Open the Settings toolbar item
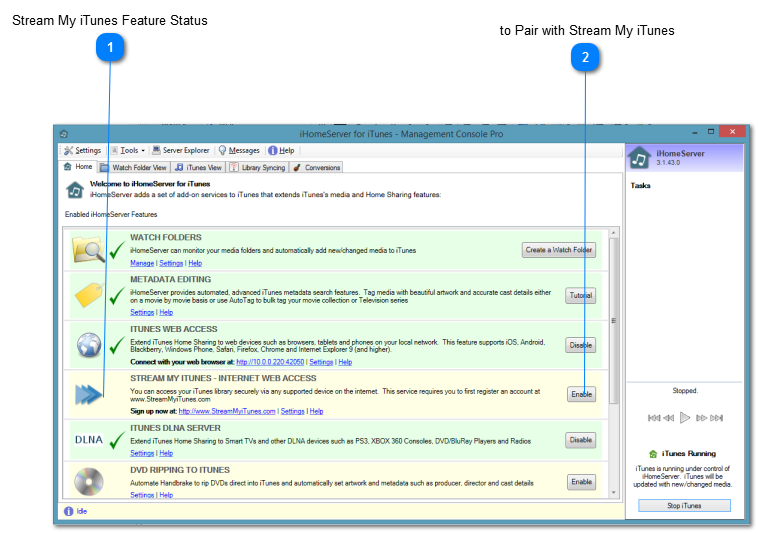 (x=83, y=151)
